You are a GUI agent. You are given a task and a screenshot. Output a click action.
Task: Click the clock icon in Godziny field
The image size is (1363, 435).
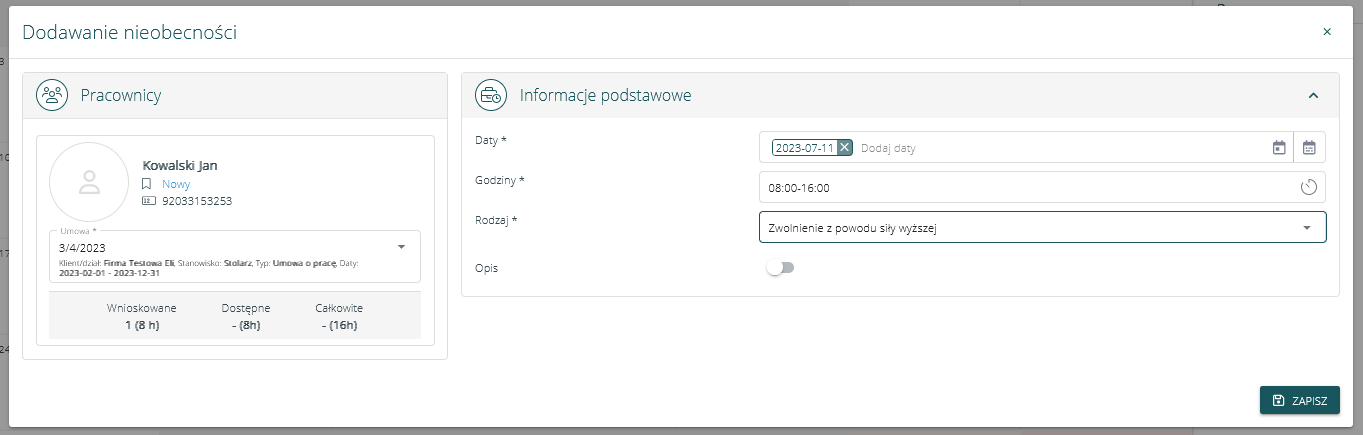point(1308,187)
